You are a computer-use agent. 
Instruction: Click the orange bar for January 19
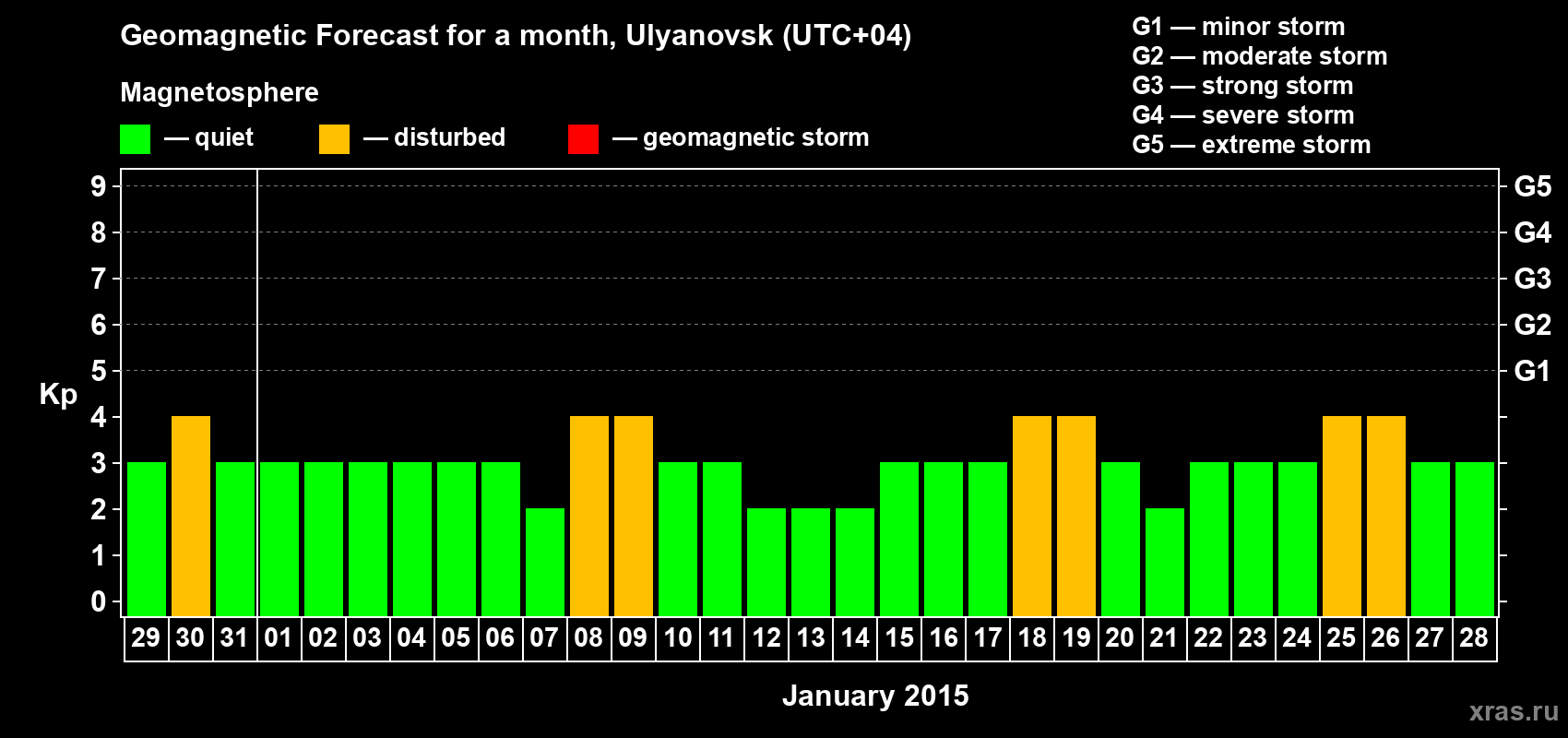(1076, 516)
